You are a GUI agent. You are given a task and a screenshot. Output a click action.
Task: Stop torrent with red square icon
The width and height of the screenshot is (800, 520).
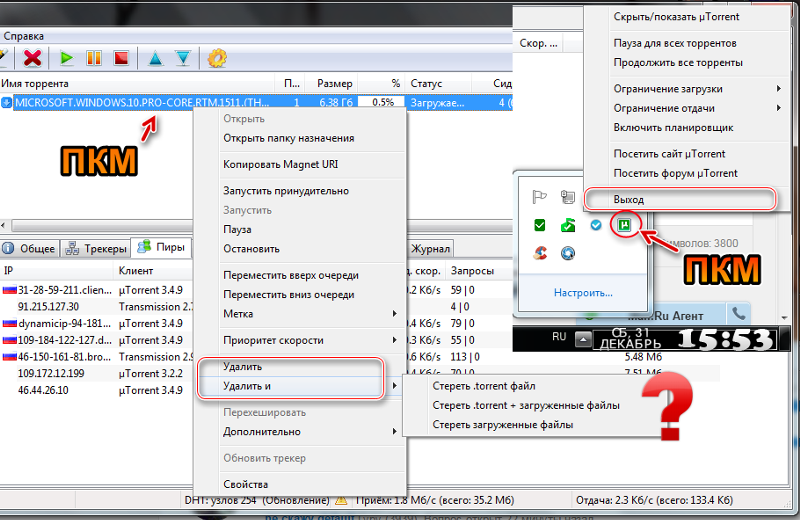pos(121,58)
